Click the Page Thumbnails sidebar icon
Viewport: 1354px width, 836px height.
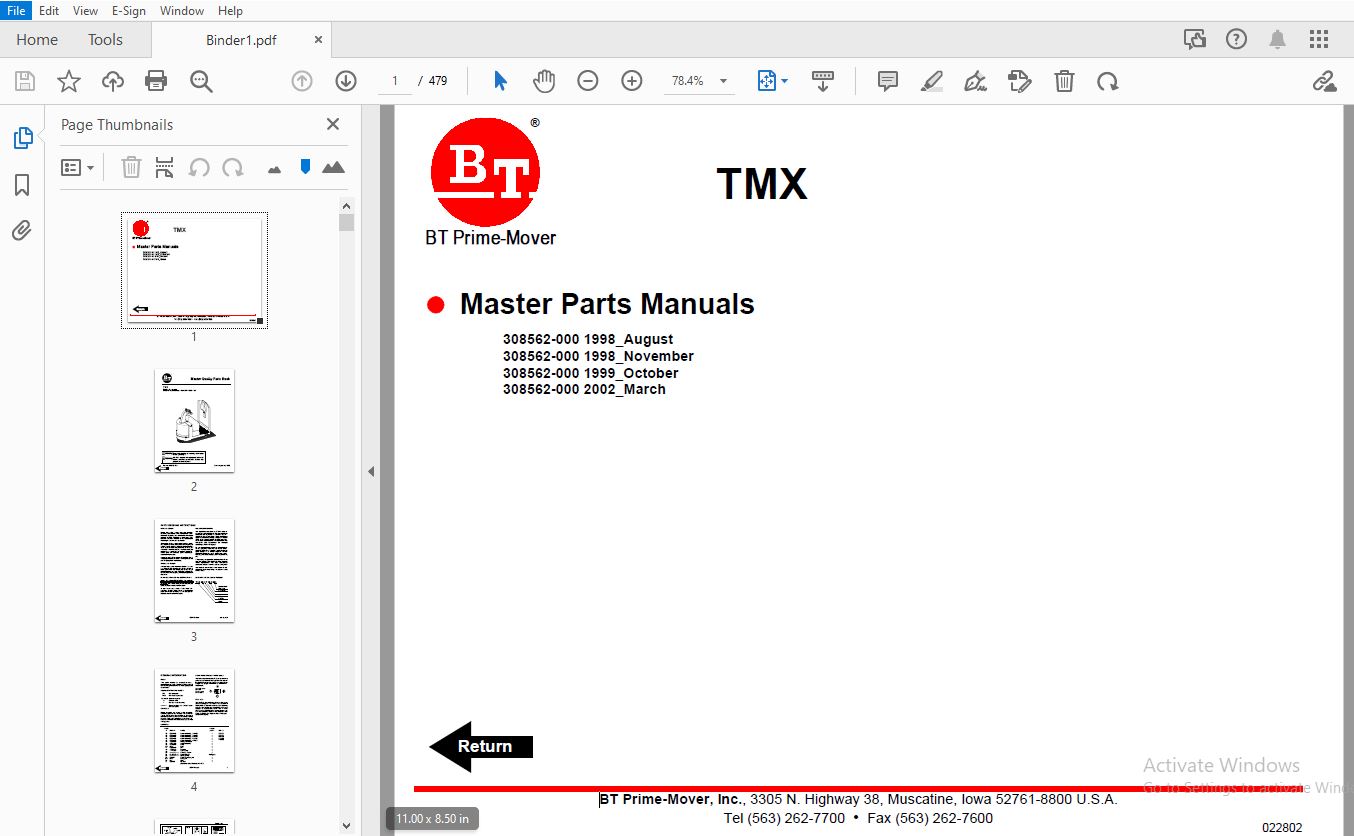[22, 138]
